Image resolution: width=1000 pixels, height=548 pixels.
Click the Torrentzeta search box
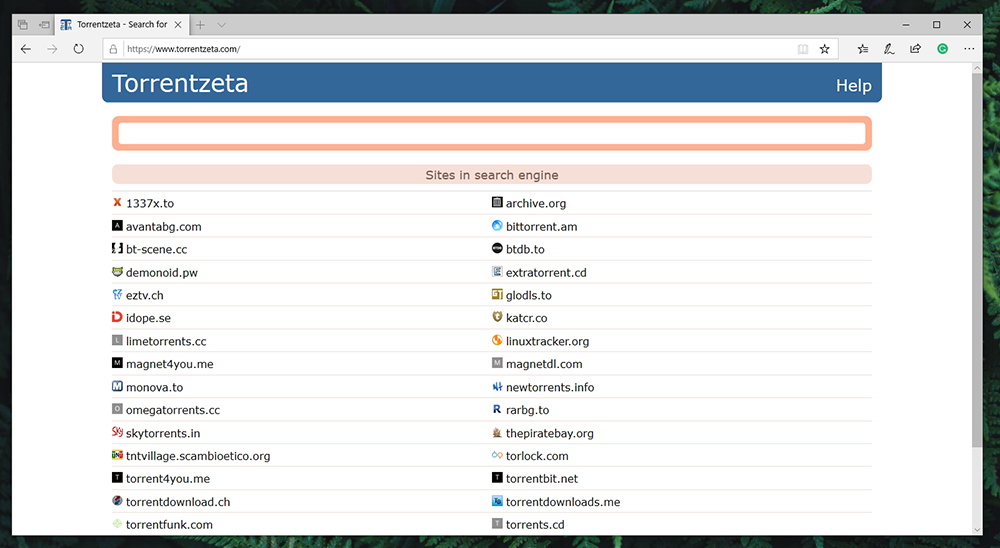click(x=492, y=133)
